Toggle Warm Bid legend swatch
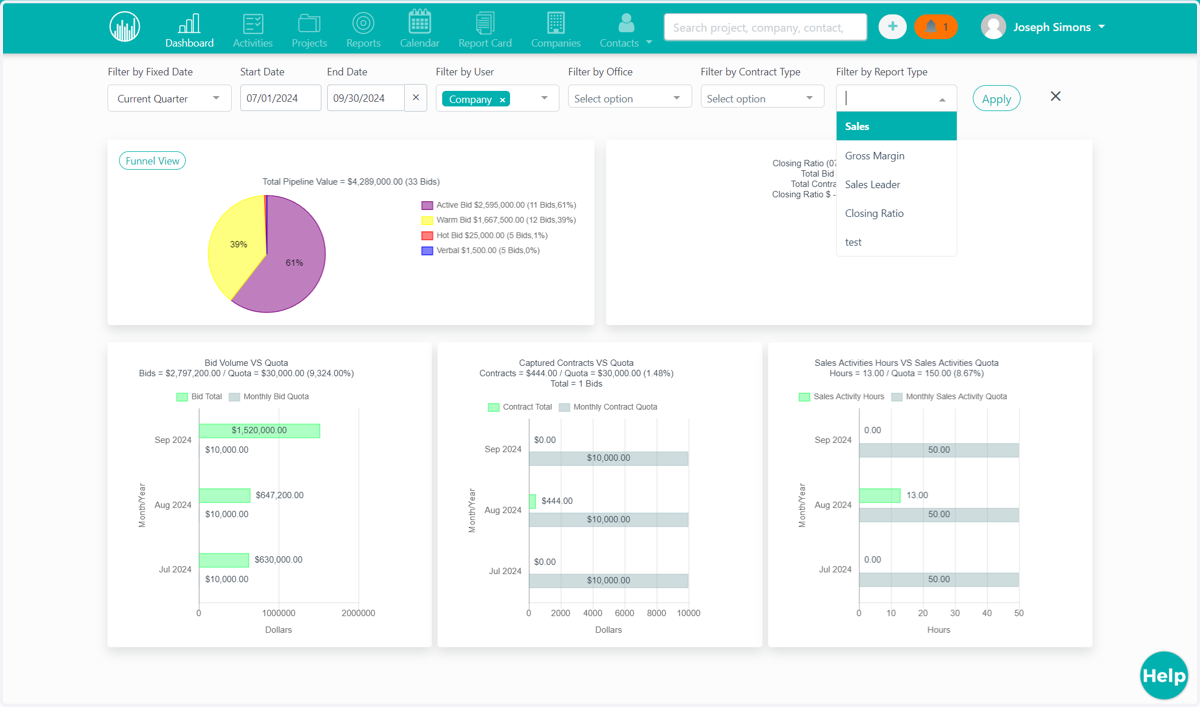1200x707 pixels. 427,220
